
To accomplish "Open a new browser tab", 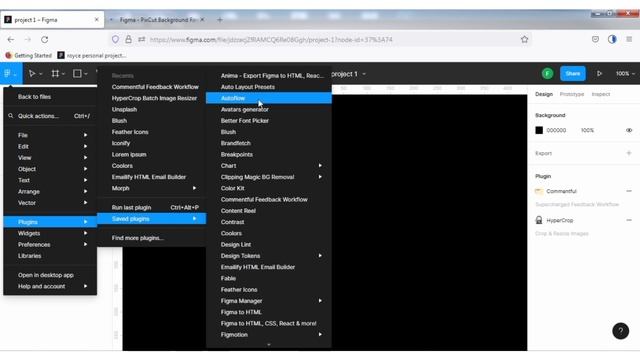I will pos(220,20).
